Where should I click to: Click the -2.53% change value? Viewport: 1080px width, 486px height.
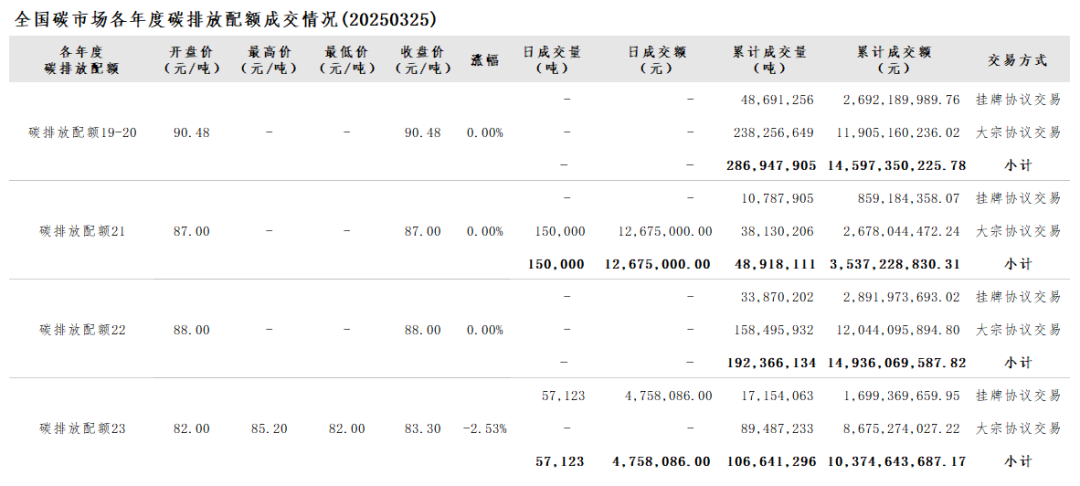click(484, 429)
